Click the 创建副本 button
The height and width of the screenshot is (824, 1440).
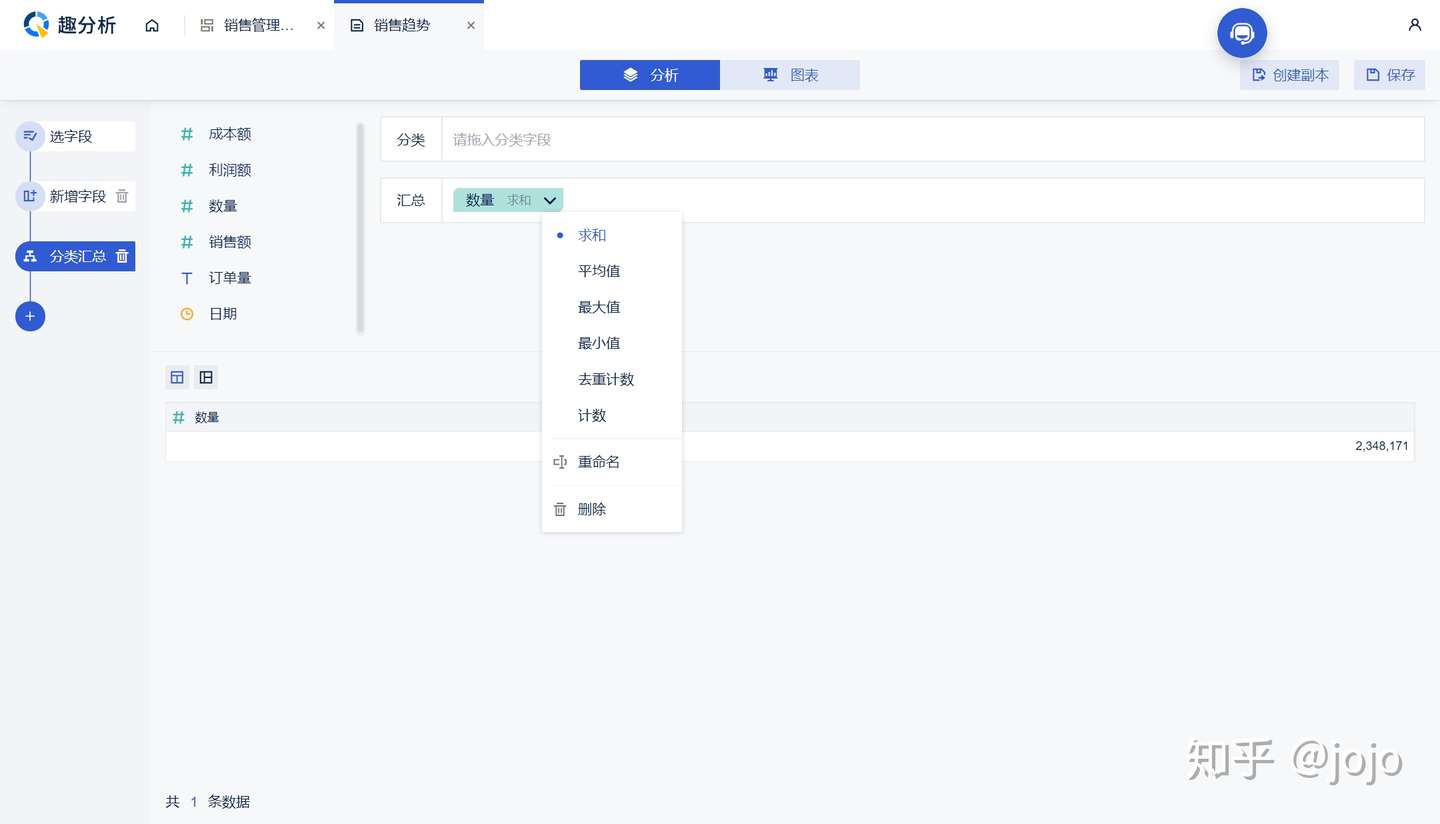pyautogui.click(x=1290, y=75)
